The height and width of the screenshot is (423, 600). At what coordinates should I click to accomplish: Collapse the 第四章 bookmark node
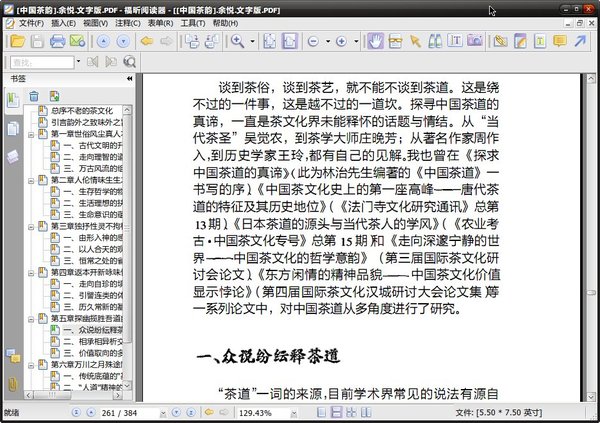coord(31,273)
